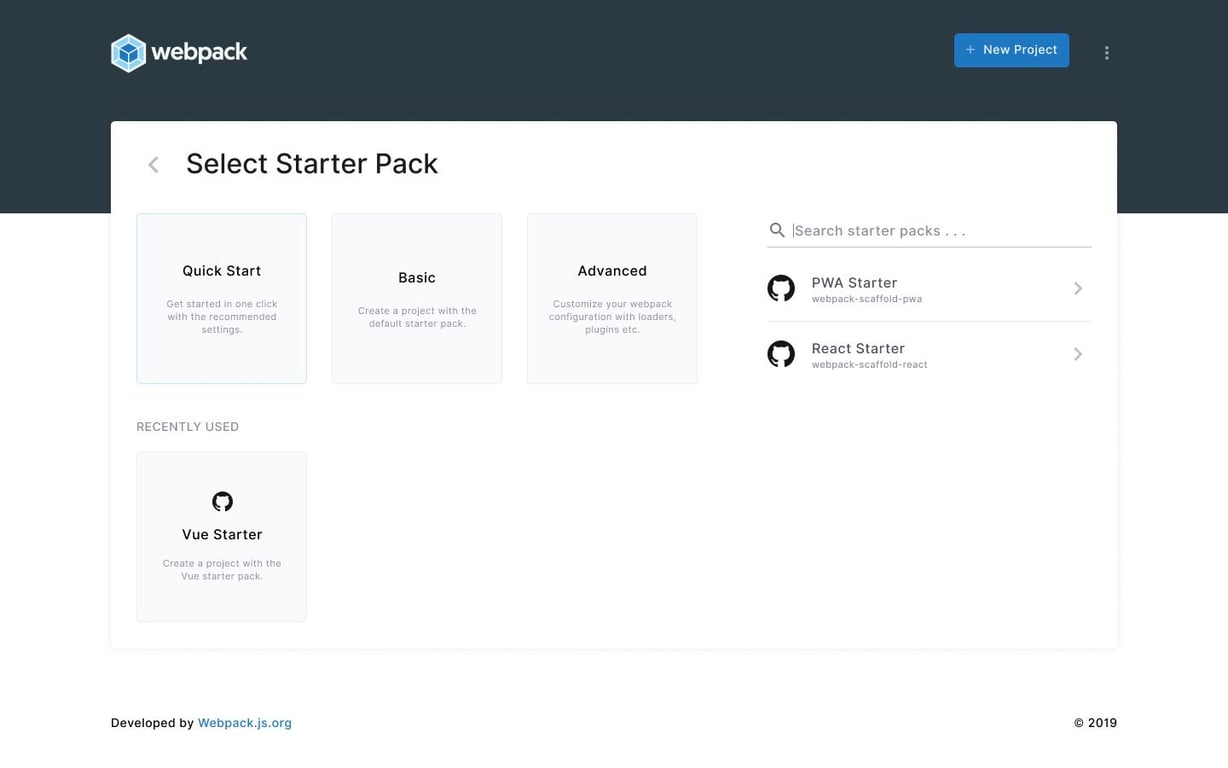Select the Advanced starter card
The width and height of the screenshot is (1228, 768).
pos(611,297)
